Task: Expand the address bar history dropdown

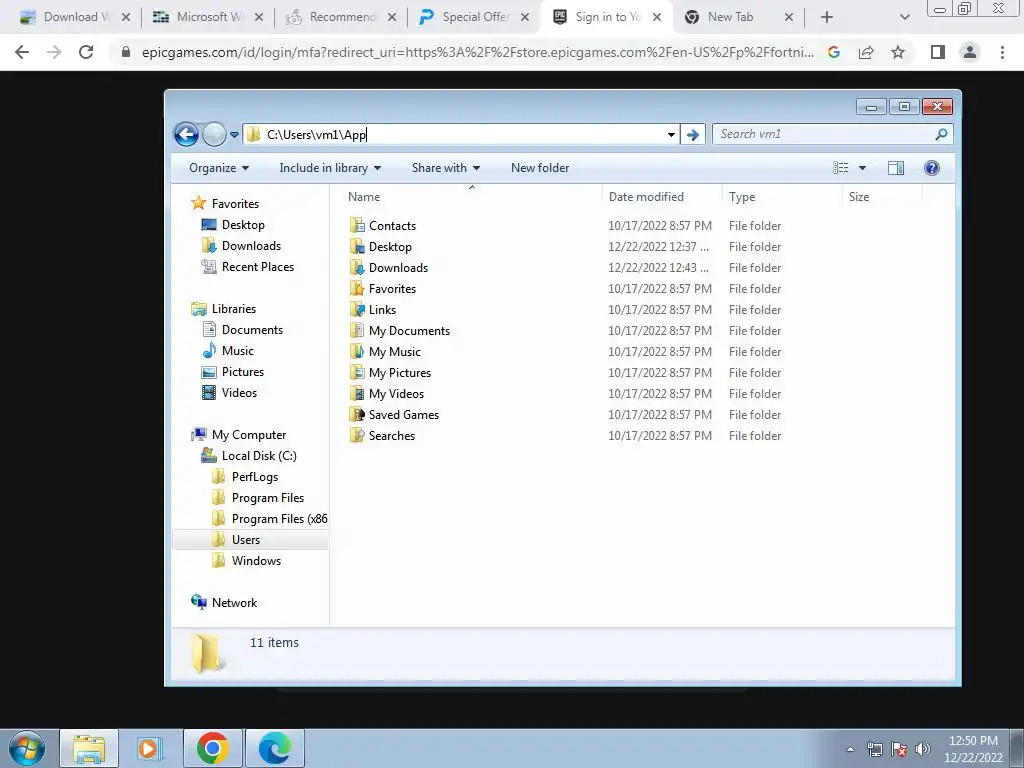Action: (x=671, y=135)
